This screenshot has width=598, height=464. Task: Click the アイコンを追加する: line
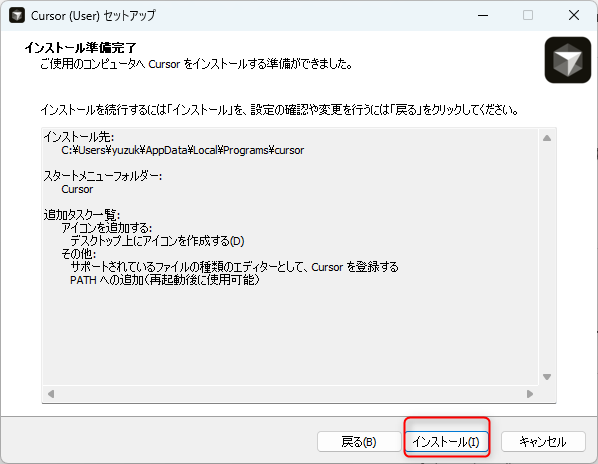[107, 228]
